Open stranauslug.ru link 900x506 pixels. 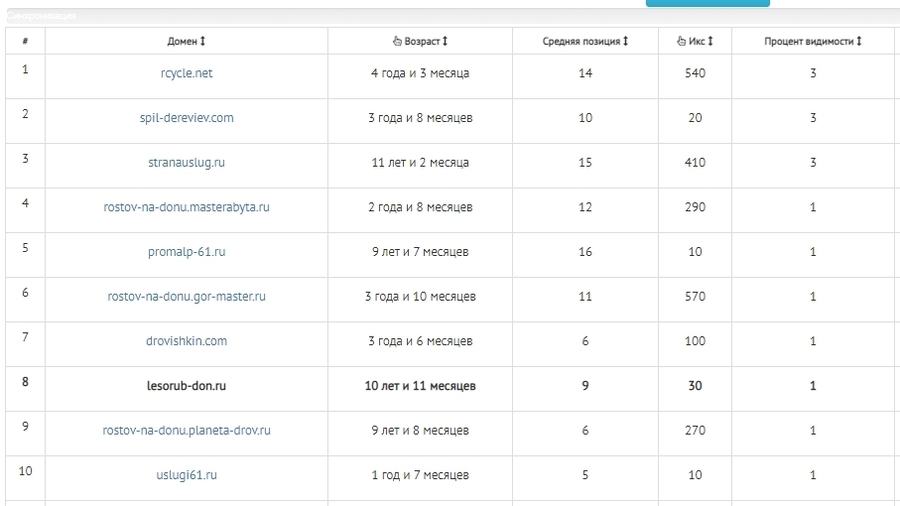tap(187, 163)
